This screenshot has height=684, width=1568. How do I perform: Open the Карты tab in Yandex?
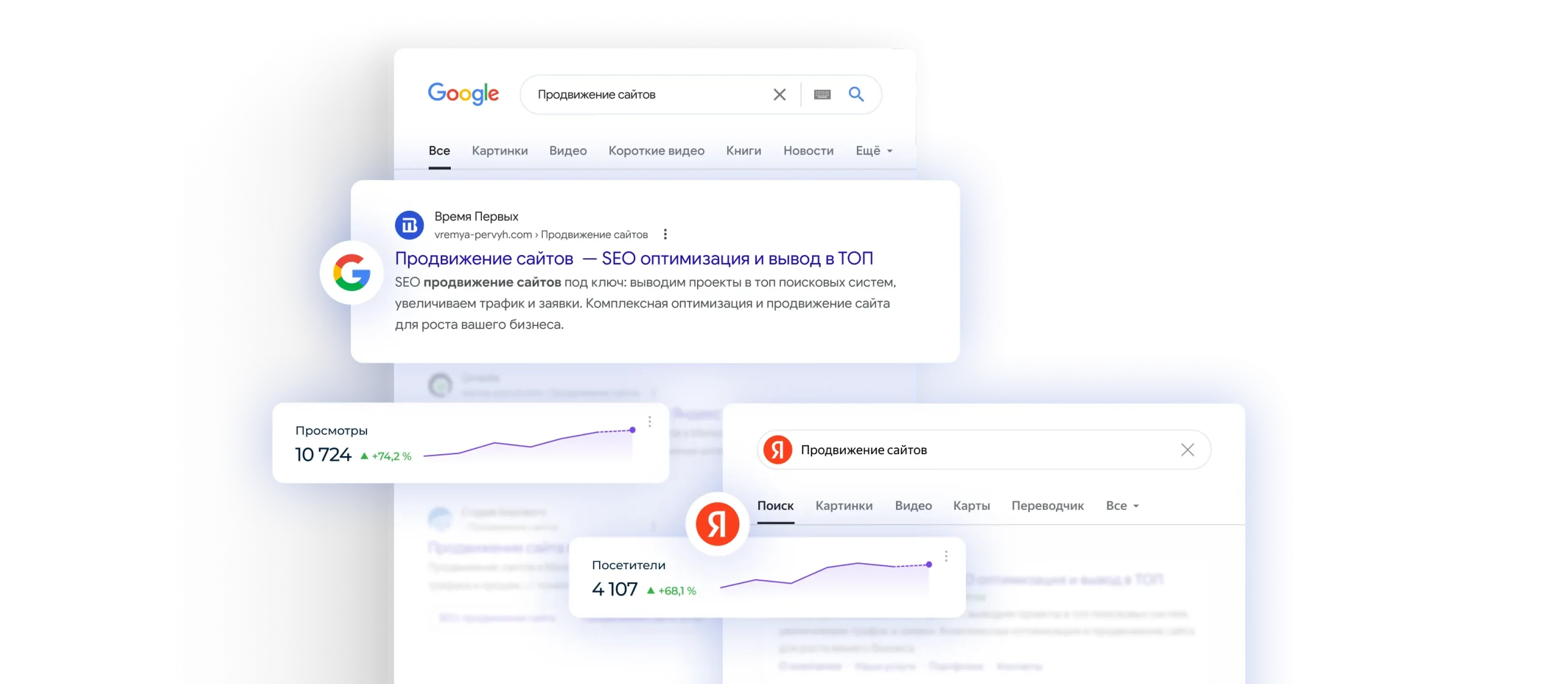pyautogui.click(x=971, y=506)
